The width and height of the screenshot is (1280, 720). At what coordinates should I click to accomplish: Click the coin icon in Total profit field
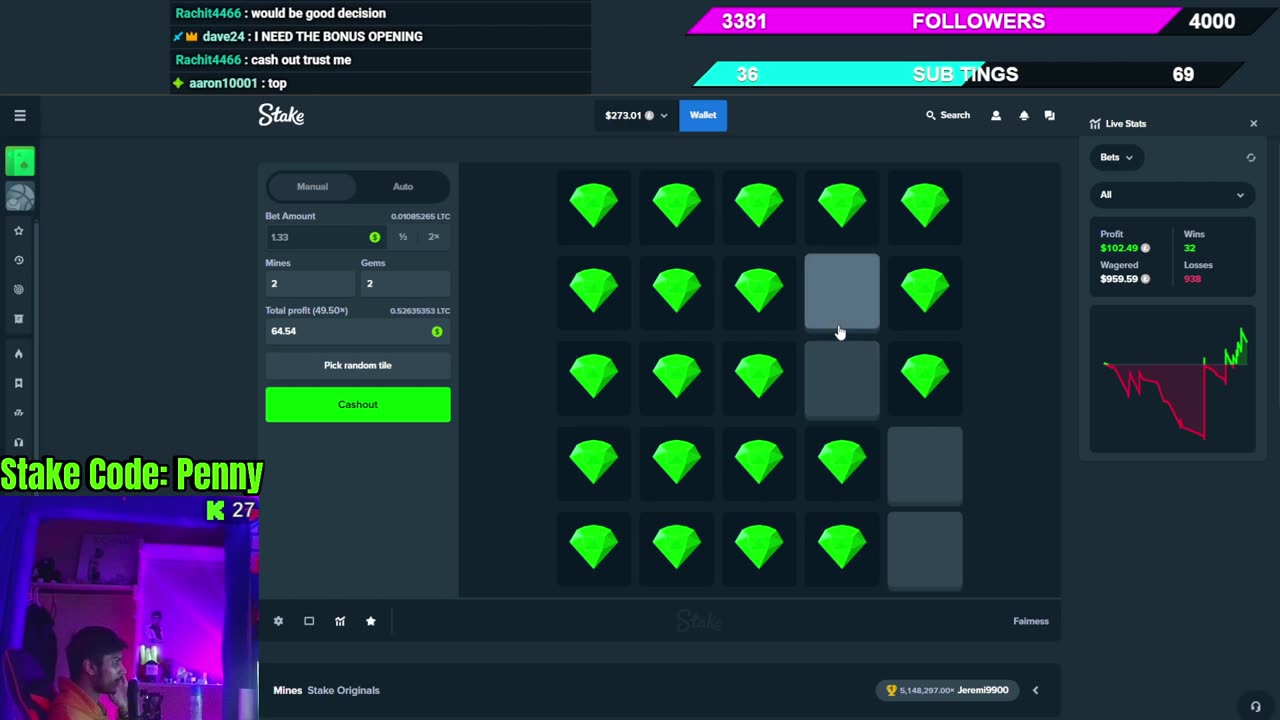point(437,331)
